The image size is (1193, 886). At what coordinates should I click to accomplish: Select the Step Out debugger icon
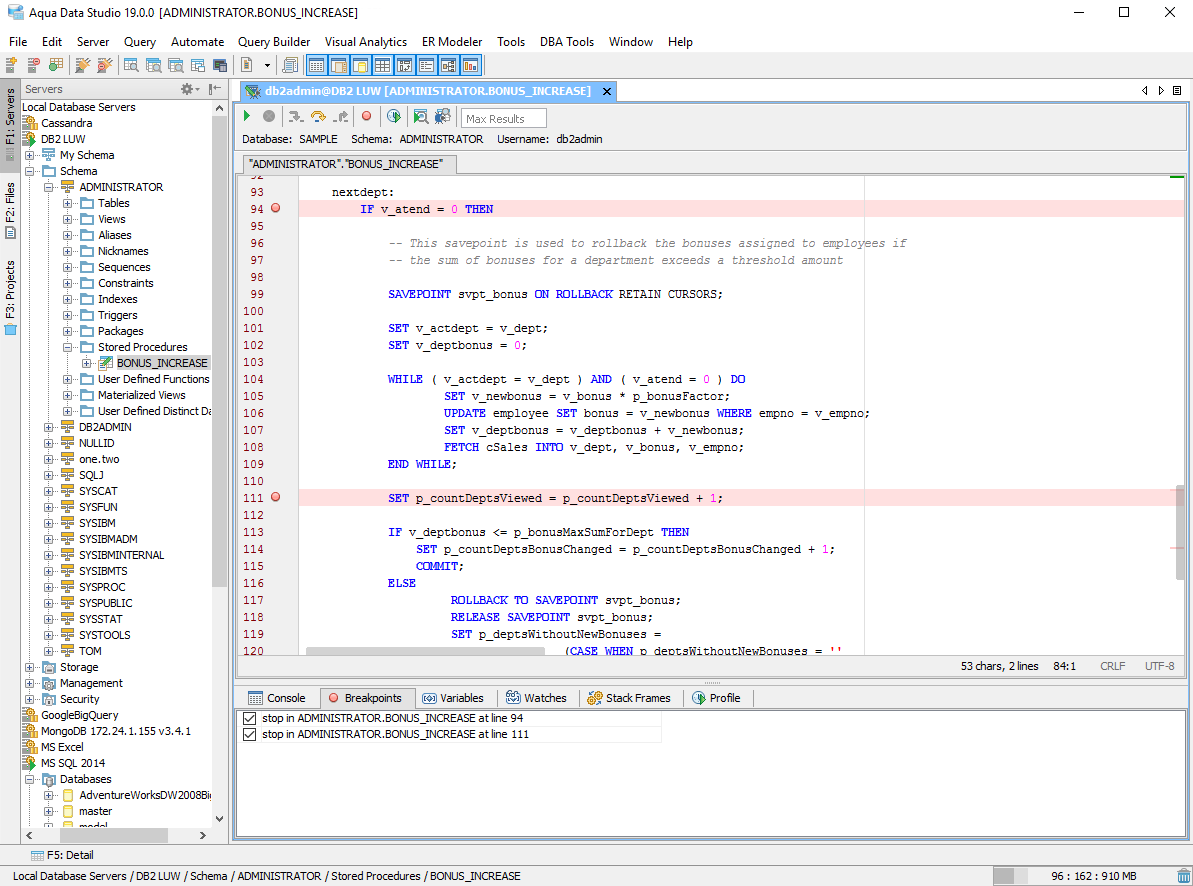pos(341,115)
